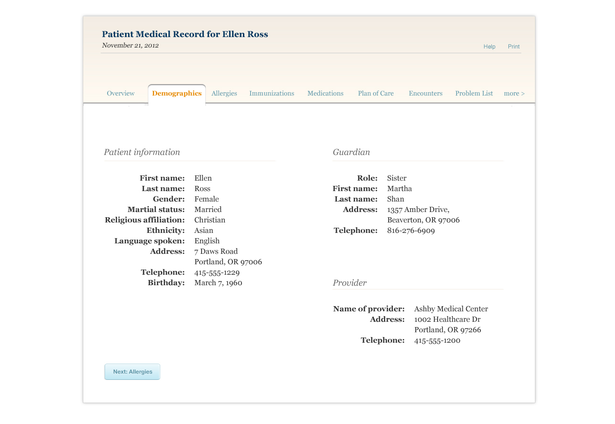This screenshot has width=615, height=424.
Task: Click the Ethnicity label
Action: 166,231
